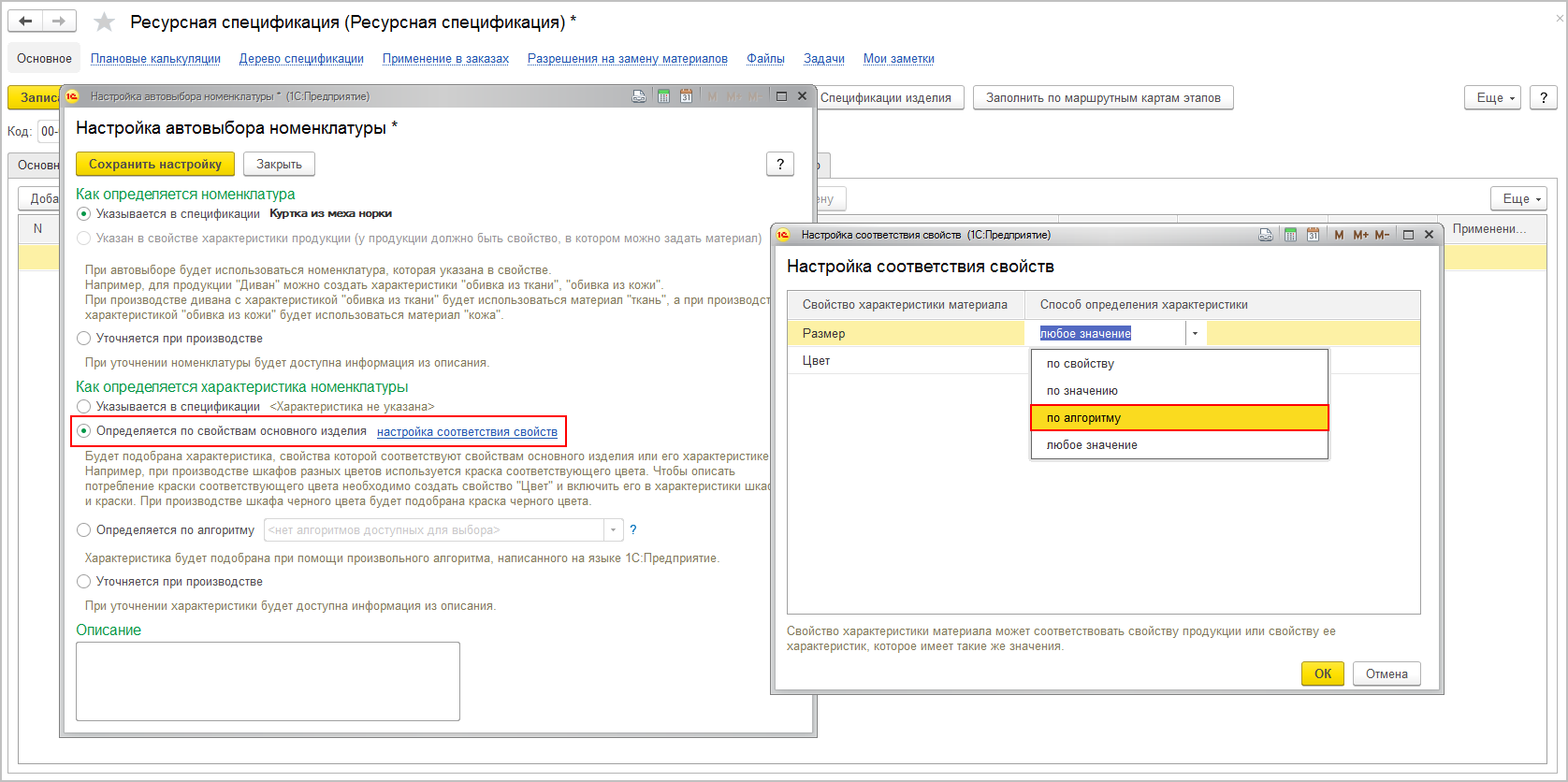Open 'Плановые калькуляции' section
This screenshot has height=782, width=1568.
(x=155, y=58)
